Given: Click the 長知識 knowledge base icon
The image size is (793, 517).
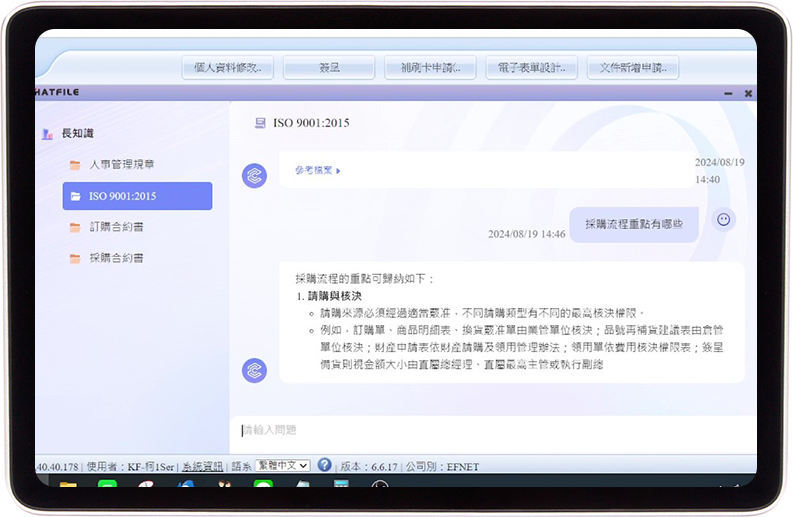Looking at the screenshot, I should click(x=47, y=134).
